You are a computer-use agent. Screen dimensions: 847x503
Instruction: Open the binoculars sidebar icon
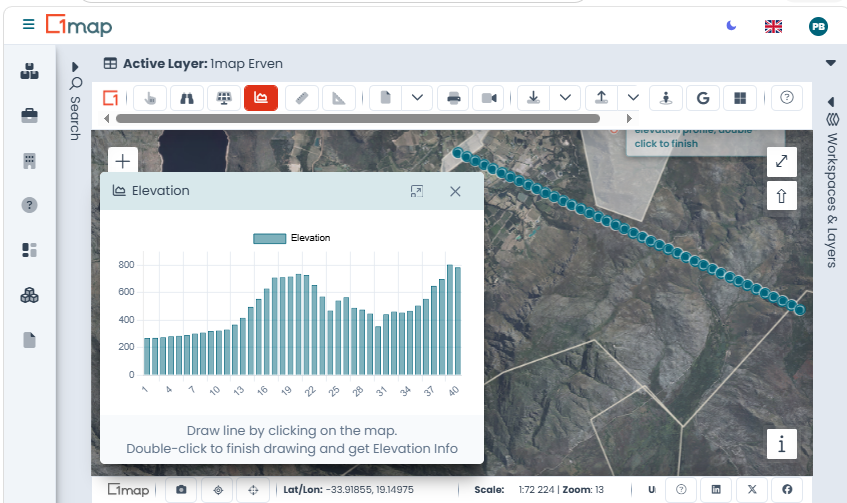tap(29, 71)
